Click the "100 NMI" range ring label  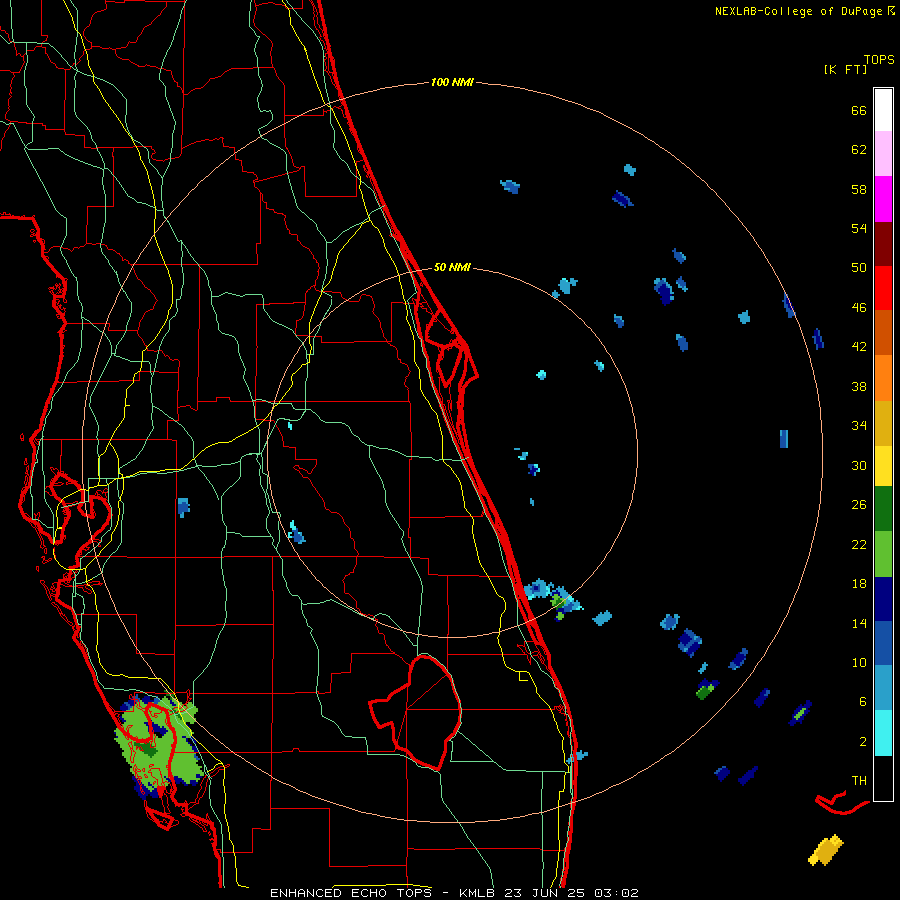click(452, 82)
